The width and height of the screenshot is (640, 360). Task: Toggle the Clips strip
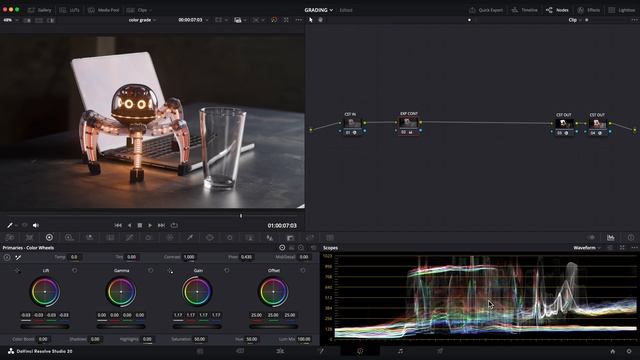137,10
